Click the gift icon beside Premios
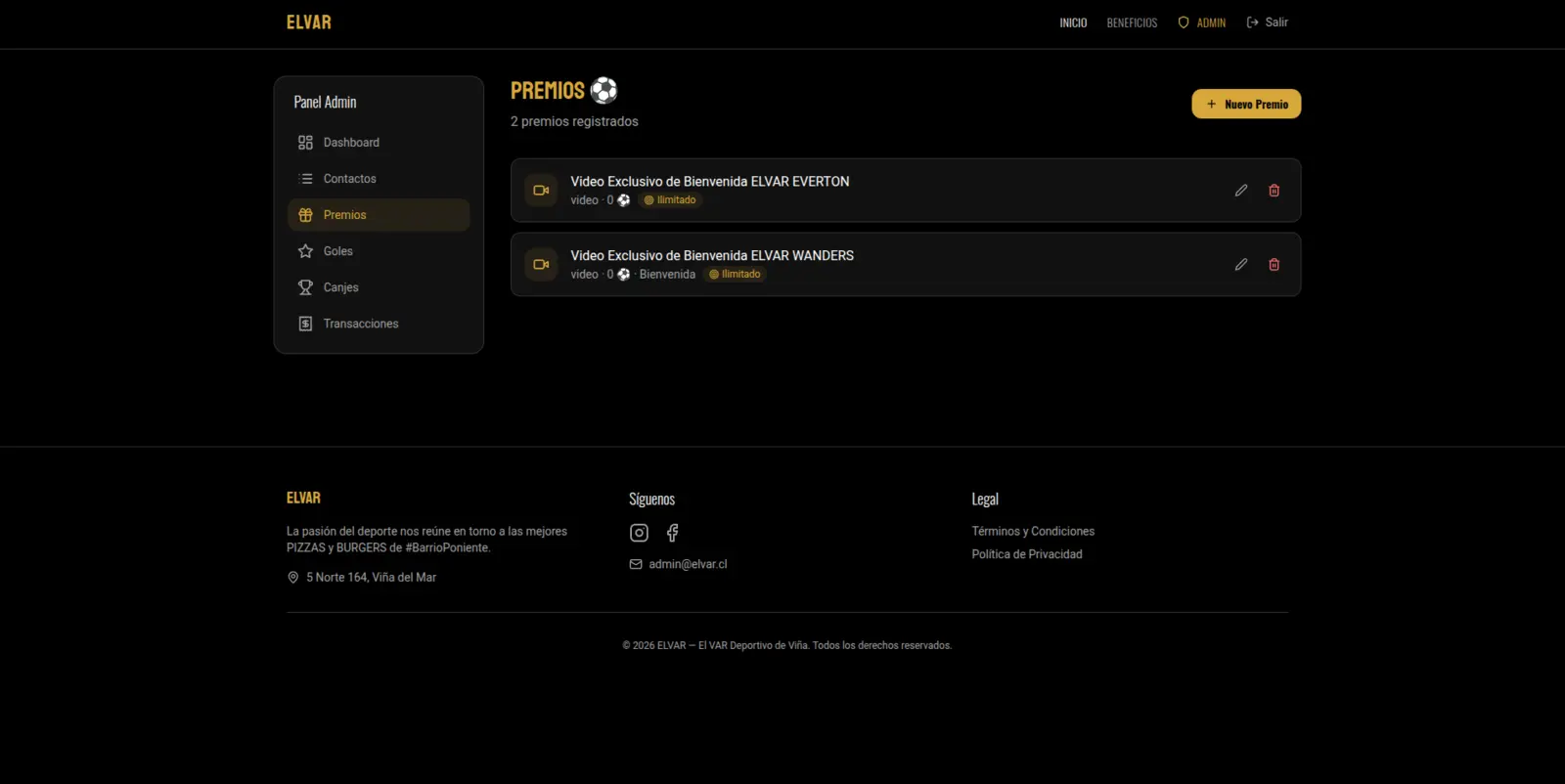 point(305,215)
